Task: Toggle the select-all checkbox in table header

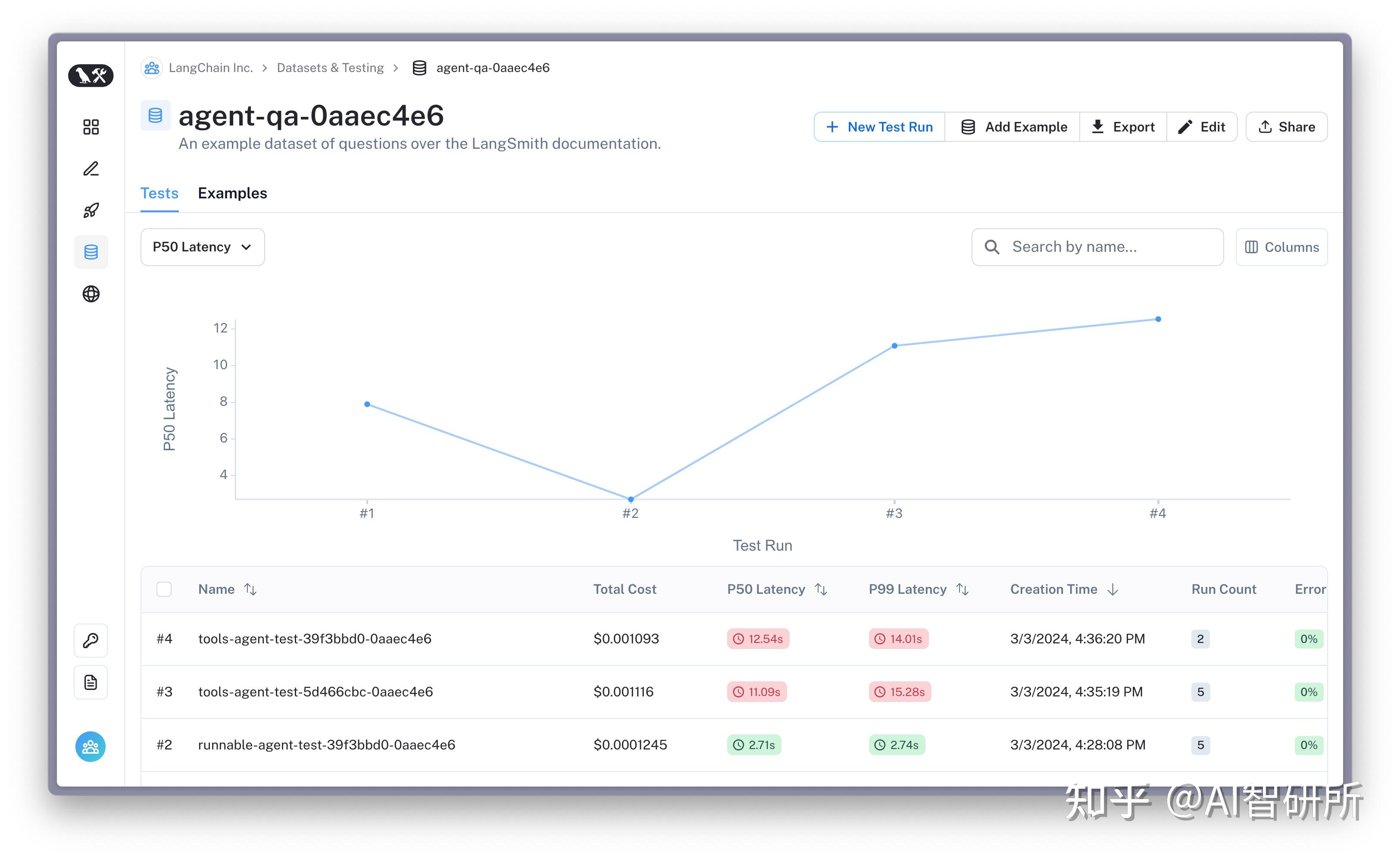Action: pyautogui.click(x=164, y=589)
